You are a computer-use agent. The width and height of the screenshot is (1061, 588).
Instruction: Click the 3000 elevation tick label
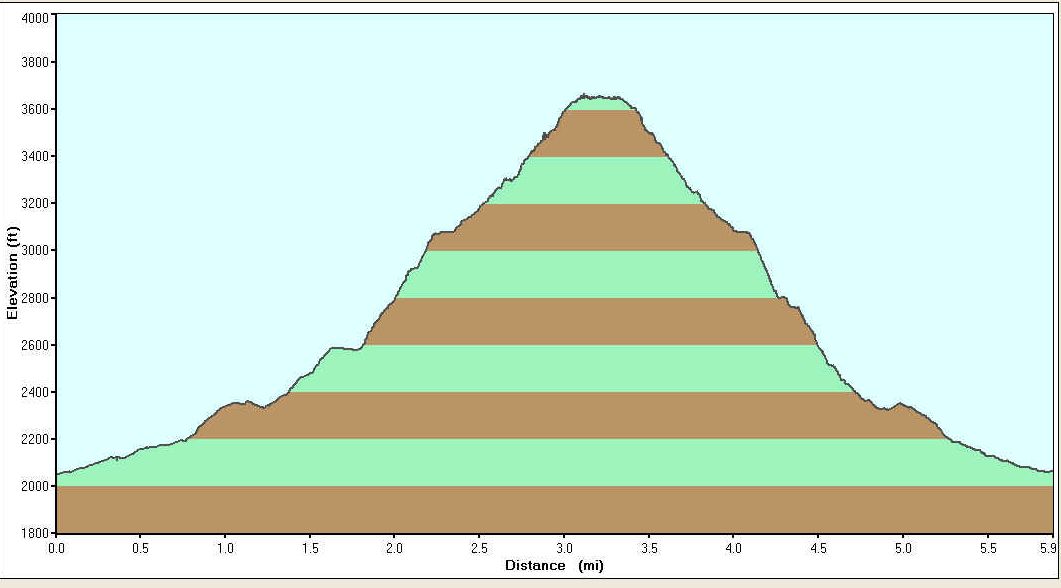[33, 251]
